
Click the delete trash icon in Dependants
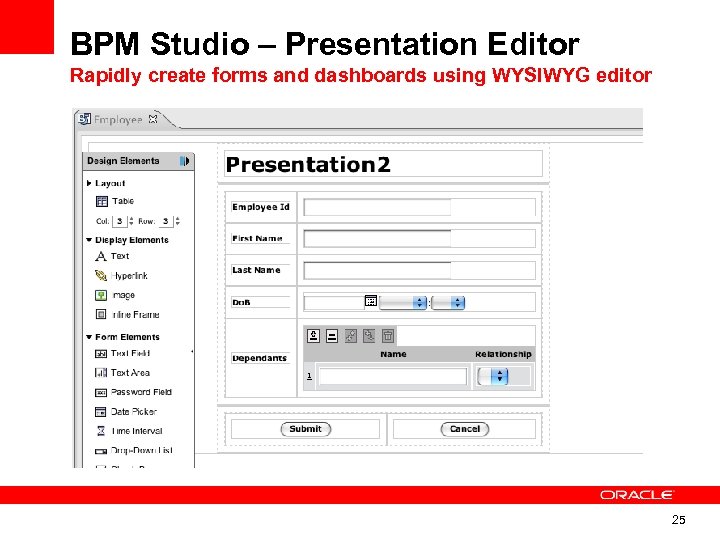click(388, 336)
